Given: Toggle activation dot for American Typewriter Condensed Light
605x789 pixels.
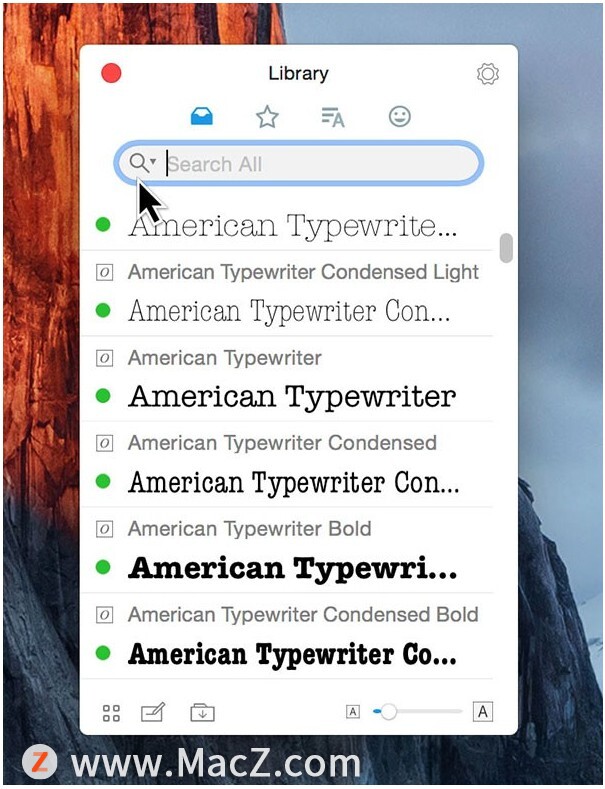Looking at the screenshot, I should 103,310.
